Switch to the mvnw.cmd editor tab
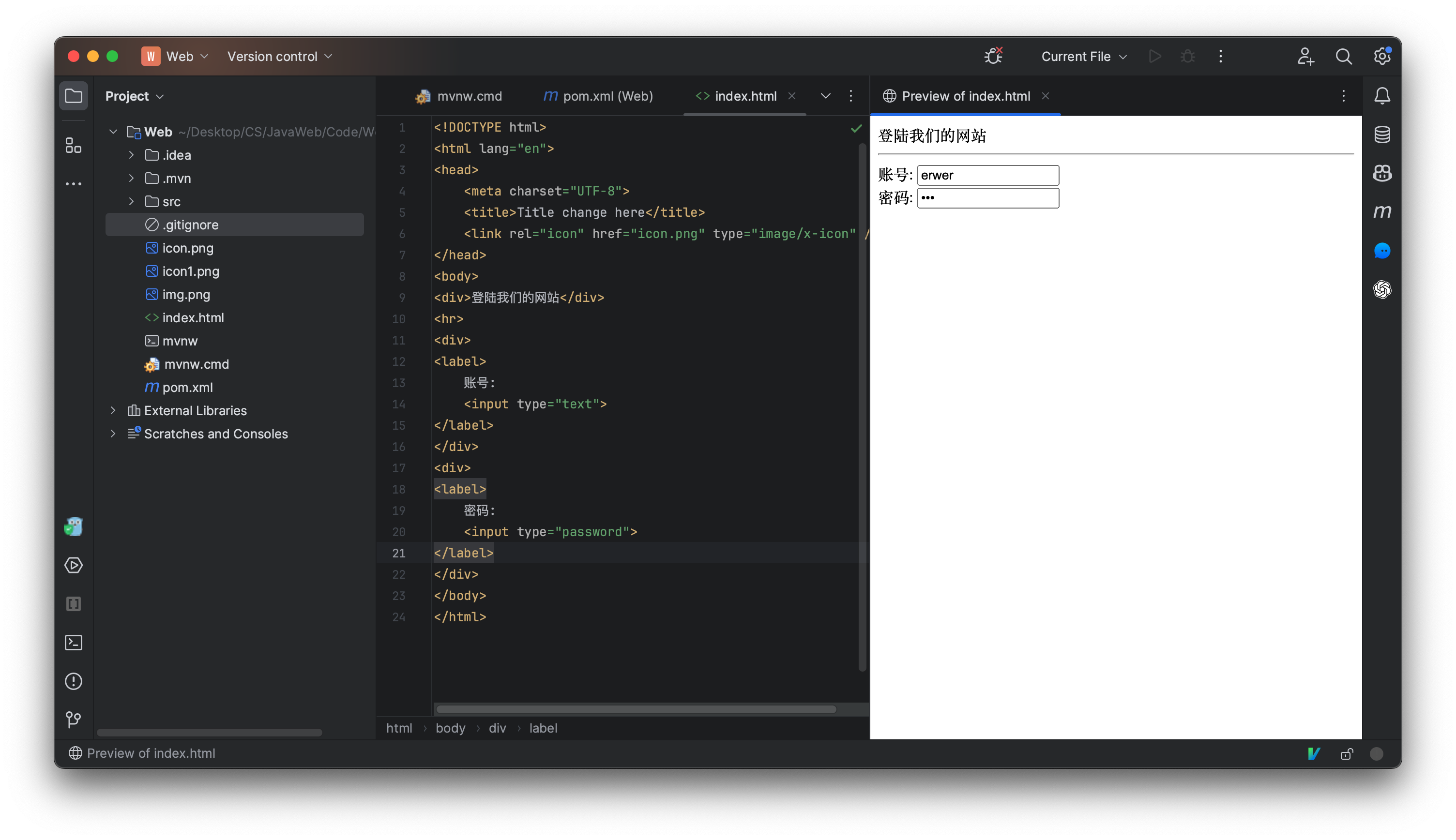The height and width of the screenshot is (840, 1456). 458,96
